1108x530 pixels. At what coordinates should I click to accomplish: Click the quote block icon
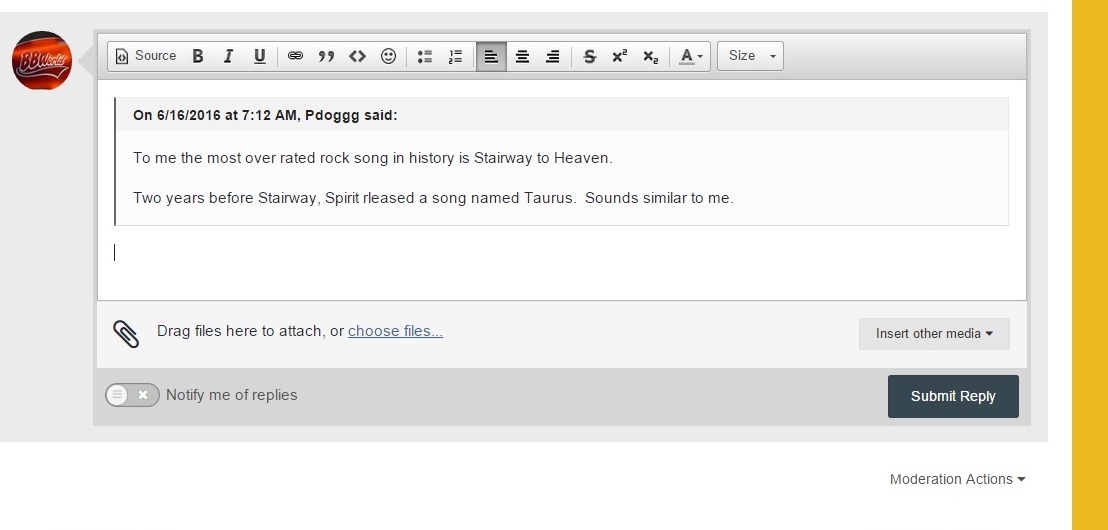(326, 56)
